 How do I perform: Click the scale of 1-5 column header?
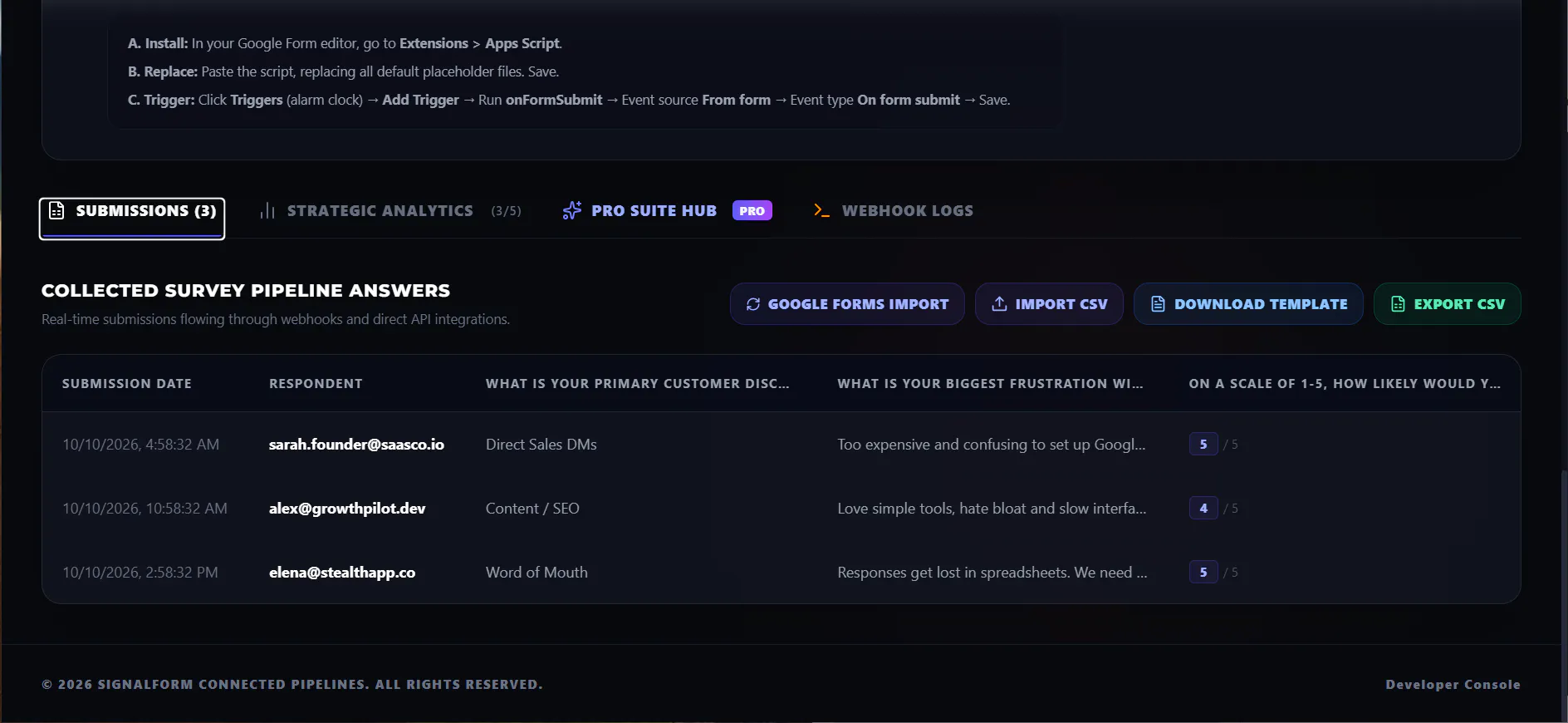(x=1345, y=384)
